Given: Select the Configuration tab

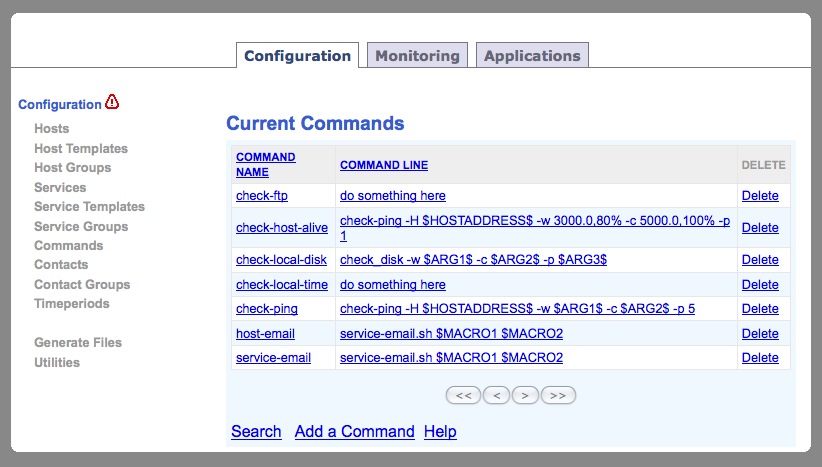Looking at the screenshot, I should pyautogui.click(x=297, y=56).
